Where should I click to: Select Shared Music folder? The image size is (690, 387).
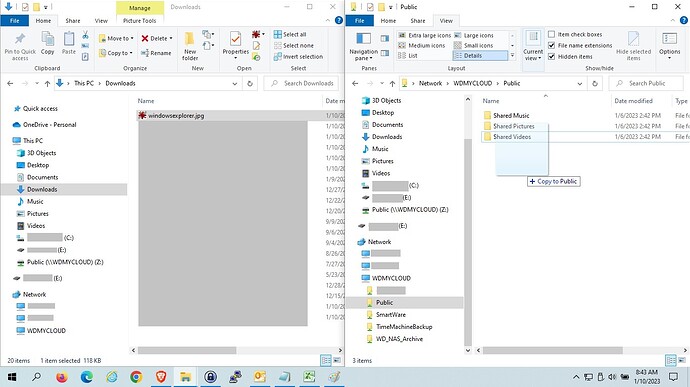tap(511, 115)
